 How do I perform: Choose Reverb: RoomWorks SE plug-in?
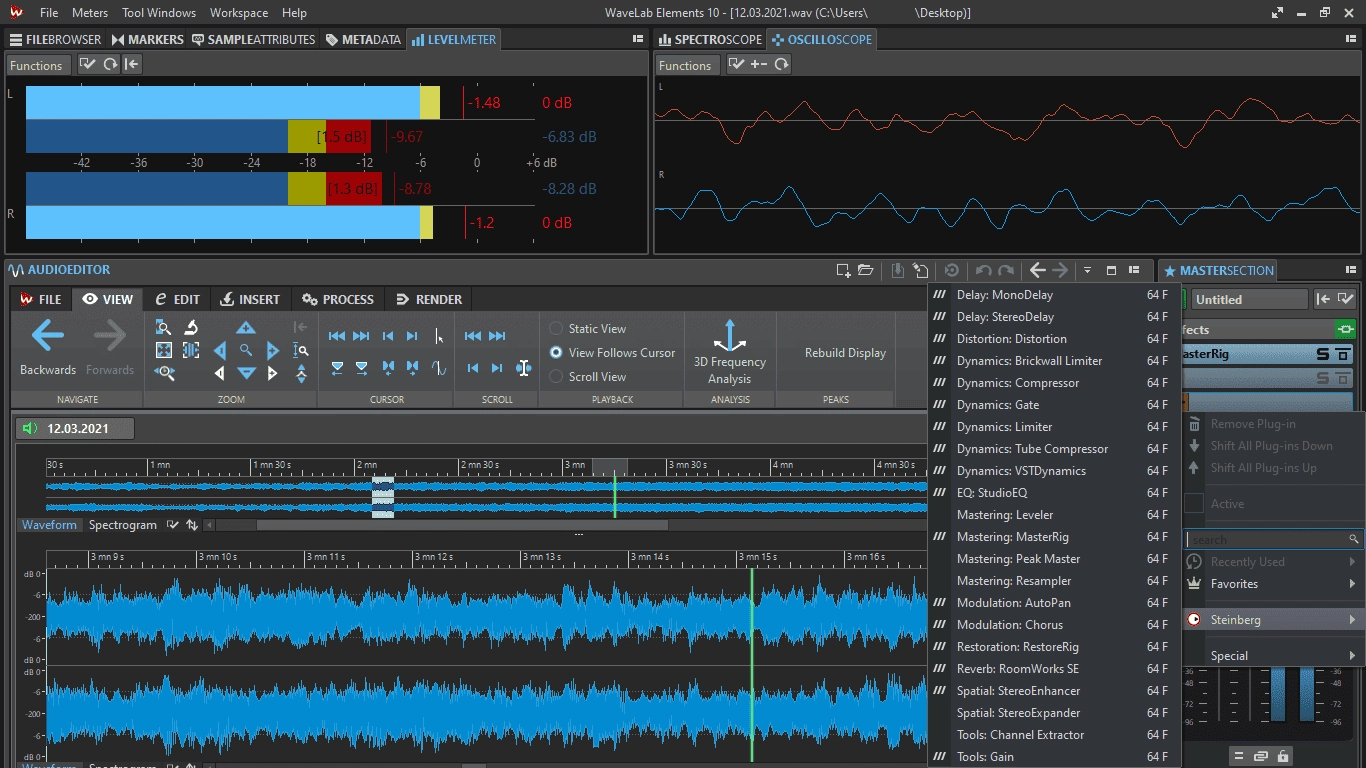(x=1055, y=669)
